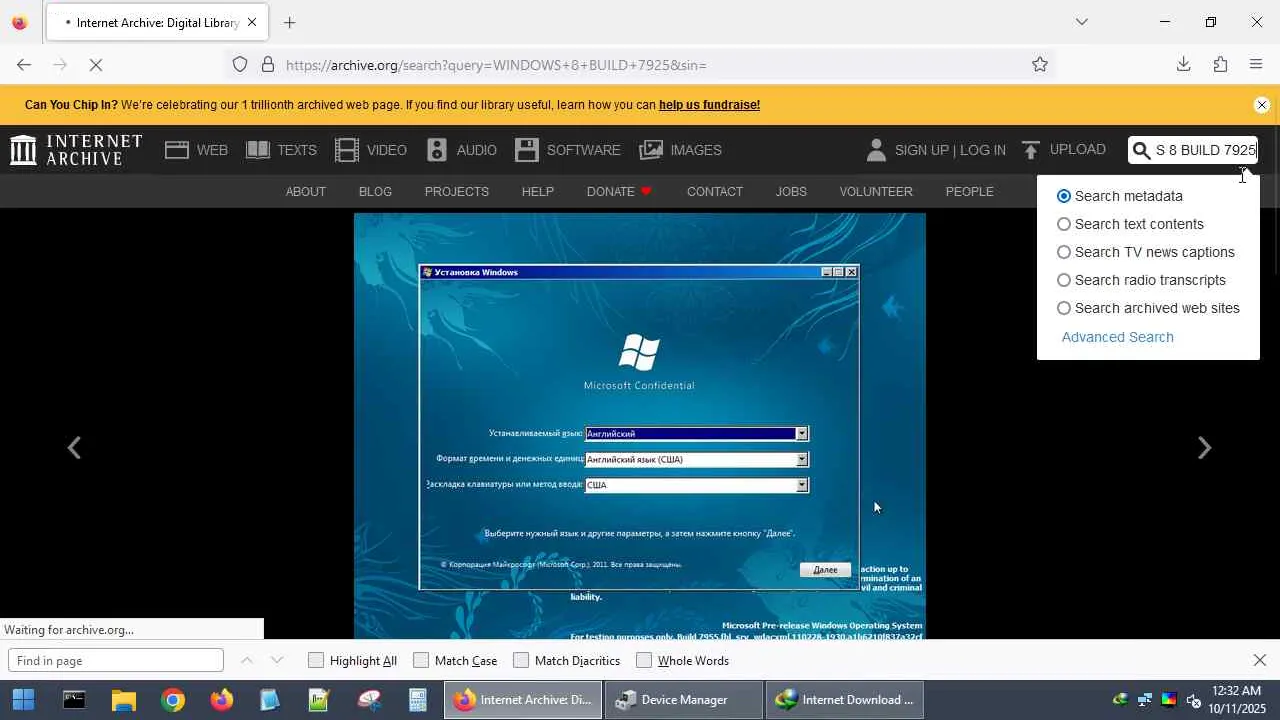The width and height of the screenshot is (1280, 720).
Task: Open the VOLUNTEER menu item
Action: 876,191
